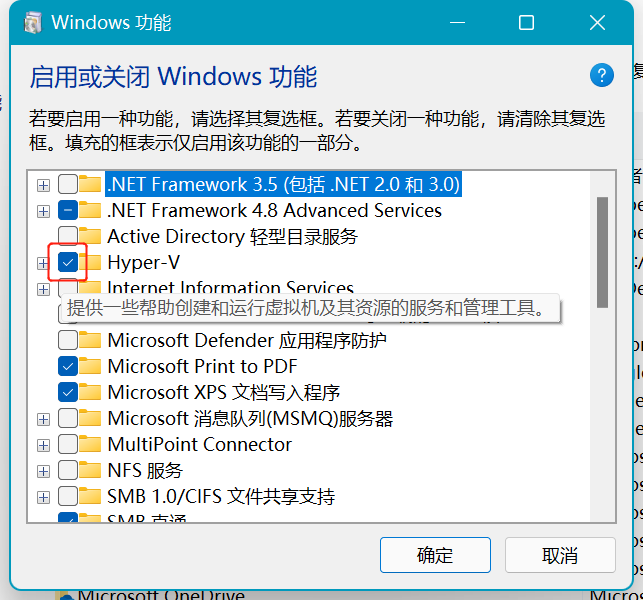Click folder icon beside Microsoft XPS 文档写入程序
The width and height of the screenshot is (643, 600).
point(91,392)
